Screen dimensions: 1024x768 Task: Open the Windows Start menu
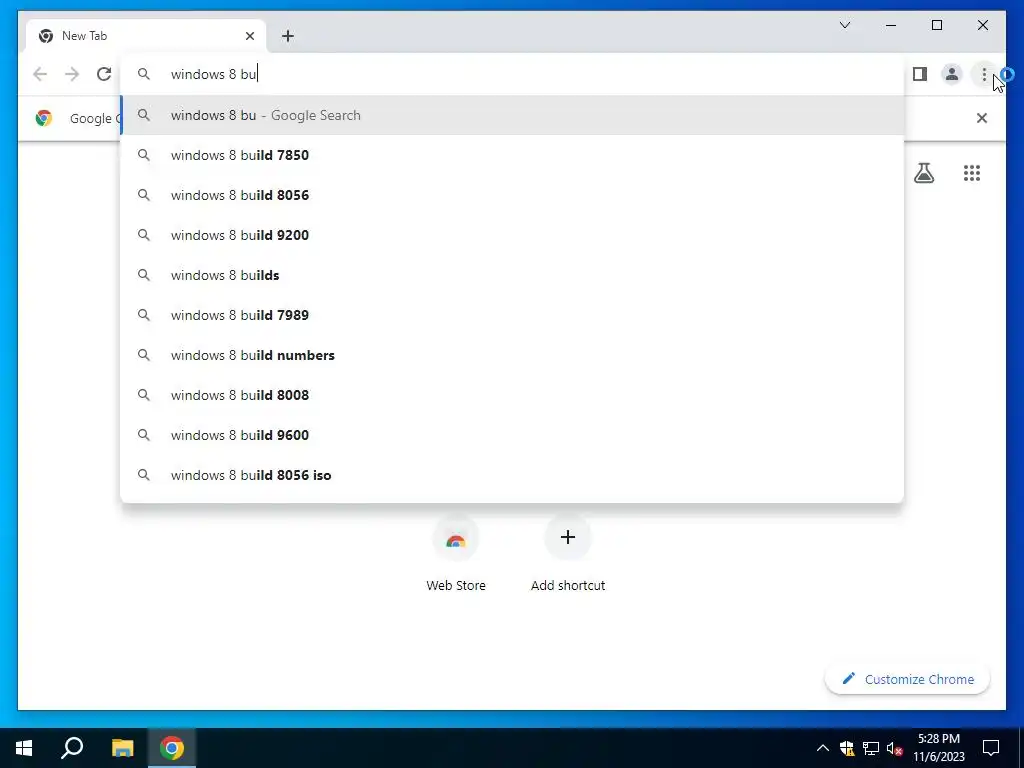pos(24,748)
